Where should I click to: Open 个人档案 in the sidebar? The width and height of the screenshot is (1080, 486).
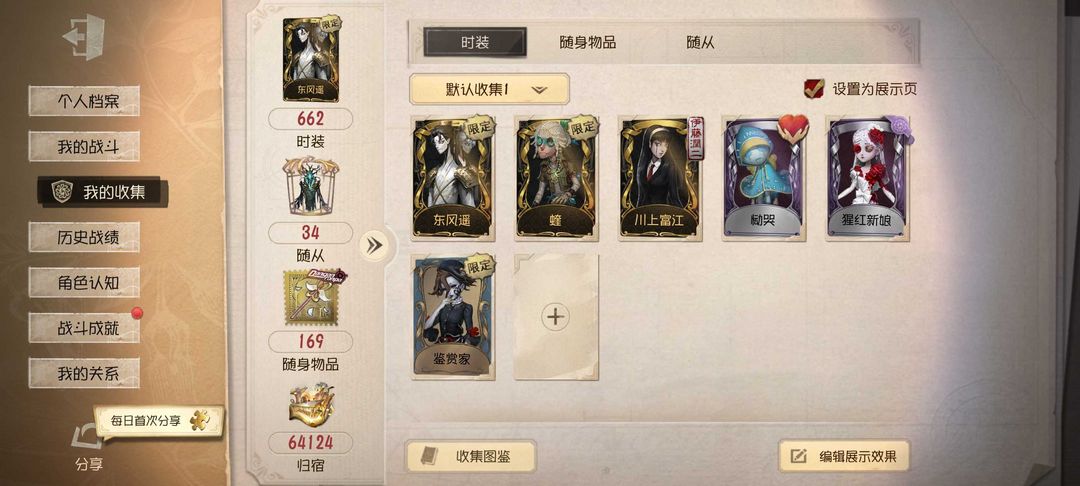pyautogui.click(x=84, y=101)
